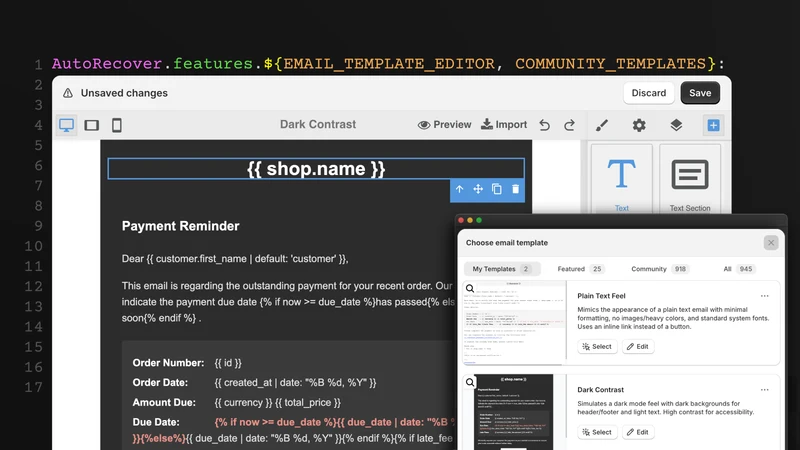Undo the last change
The width and height of the screenshot is (800, 450).
(x=545, y=125)
